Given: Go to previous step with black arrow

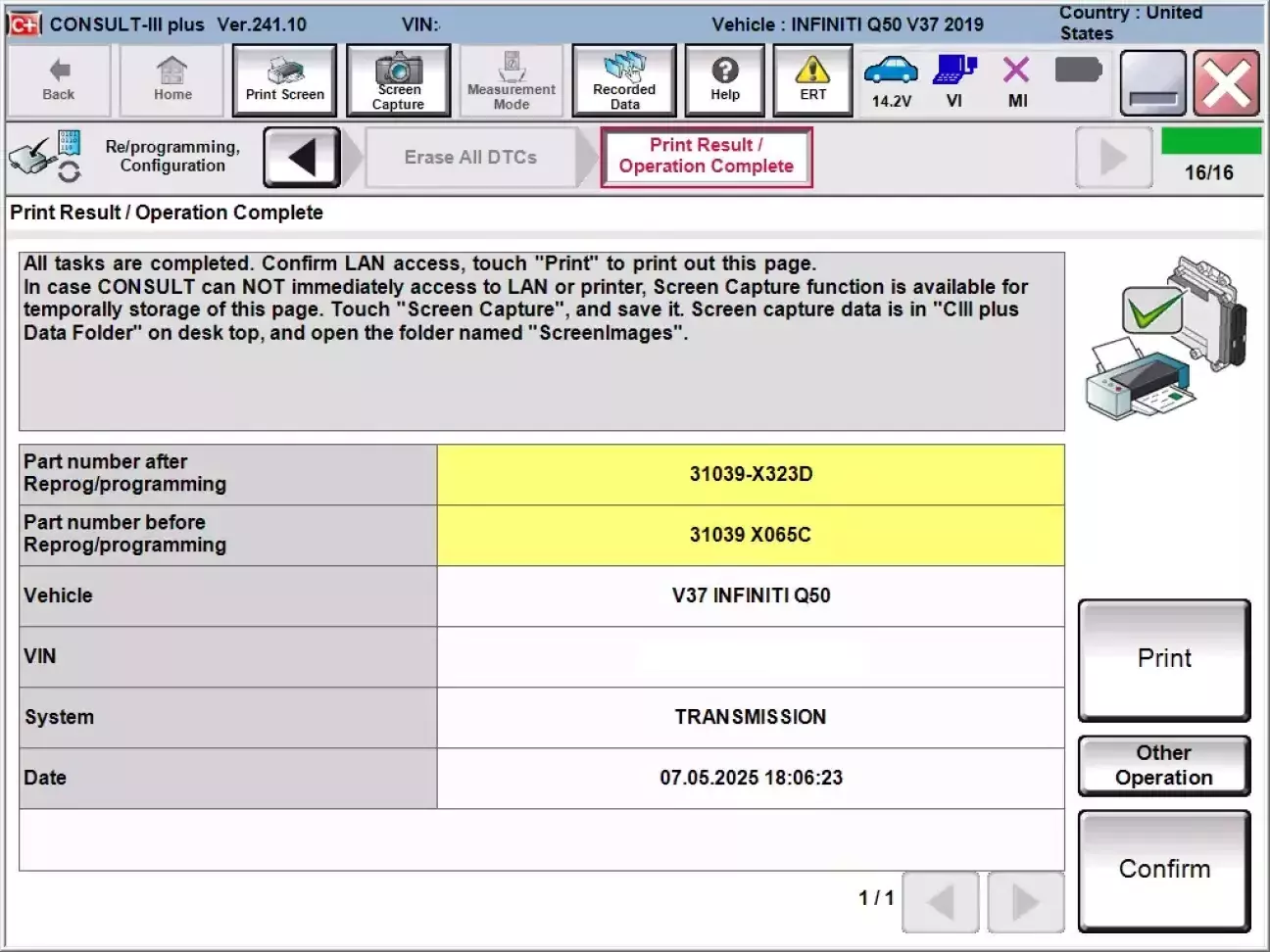Looking at the screenshot, I should 302,157.
